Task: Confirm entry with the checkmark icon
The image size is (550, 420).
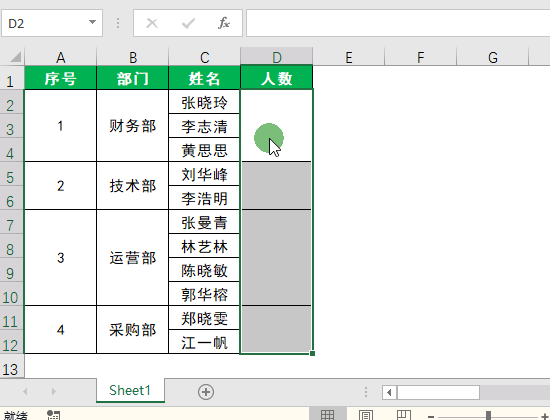Action: pos(188,23)
